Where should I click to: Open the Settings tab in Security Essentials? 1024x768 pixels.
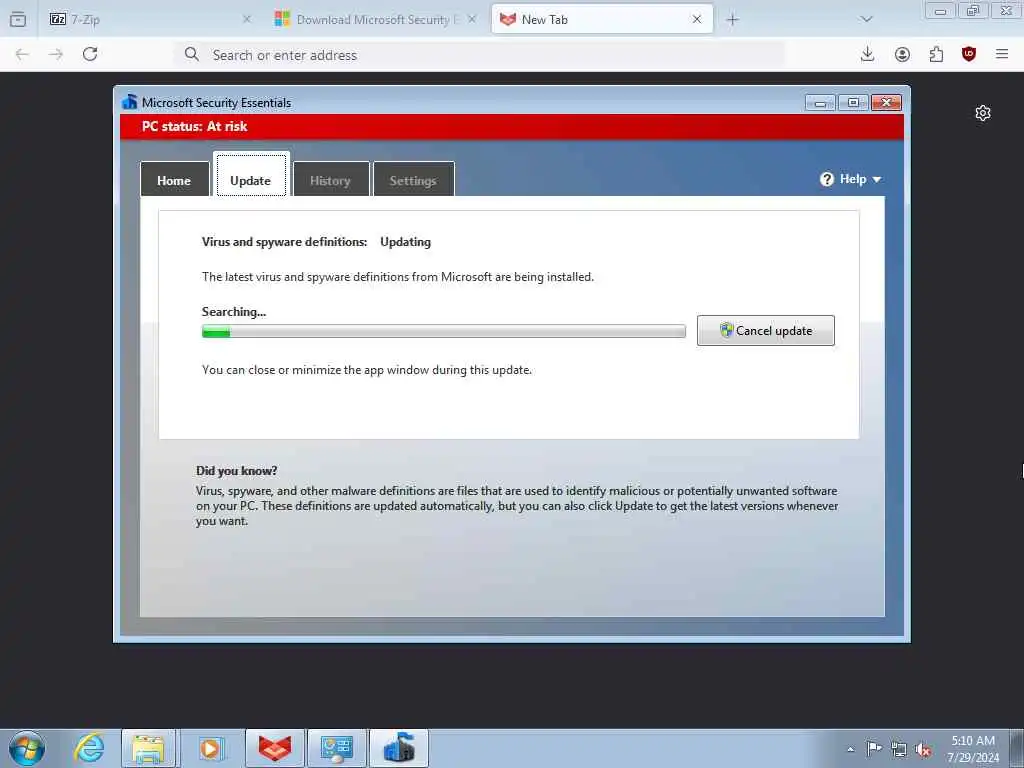(x=413, y=180)
